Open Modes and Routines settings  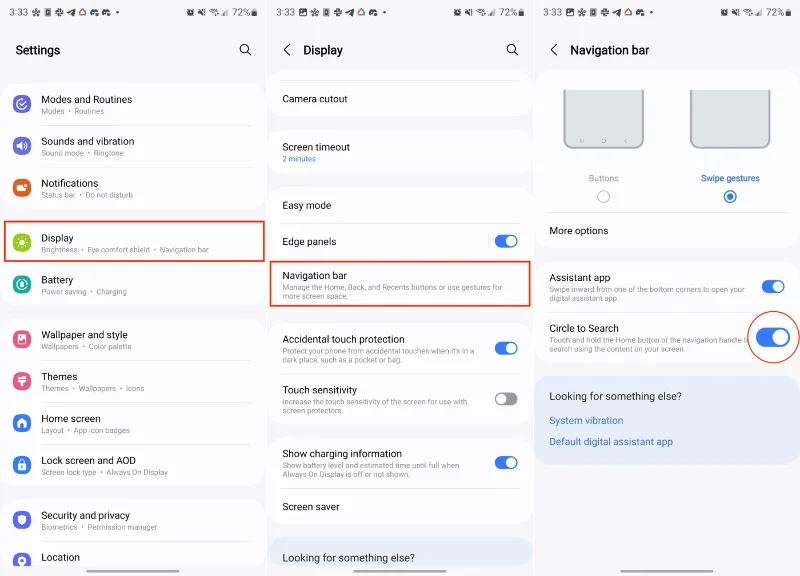133,104
